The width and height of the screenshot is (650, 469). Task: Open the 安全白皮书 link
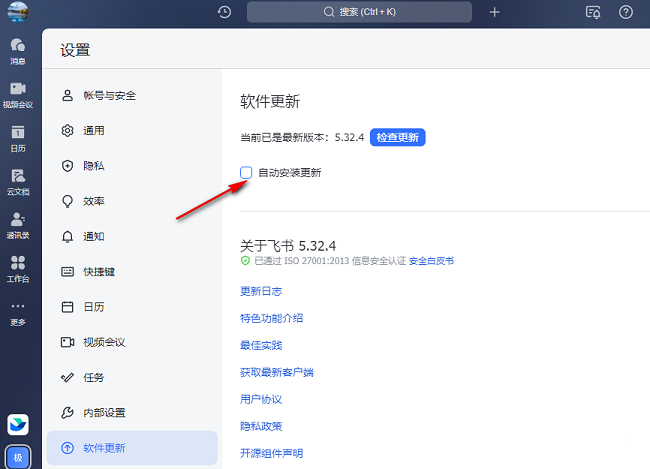431,260
